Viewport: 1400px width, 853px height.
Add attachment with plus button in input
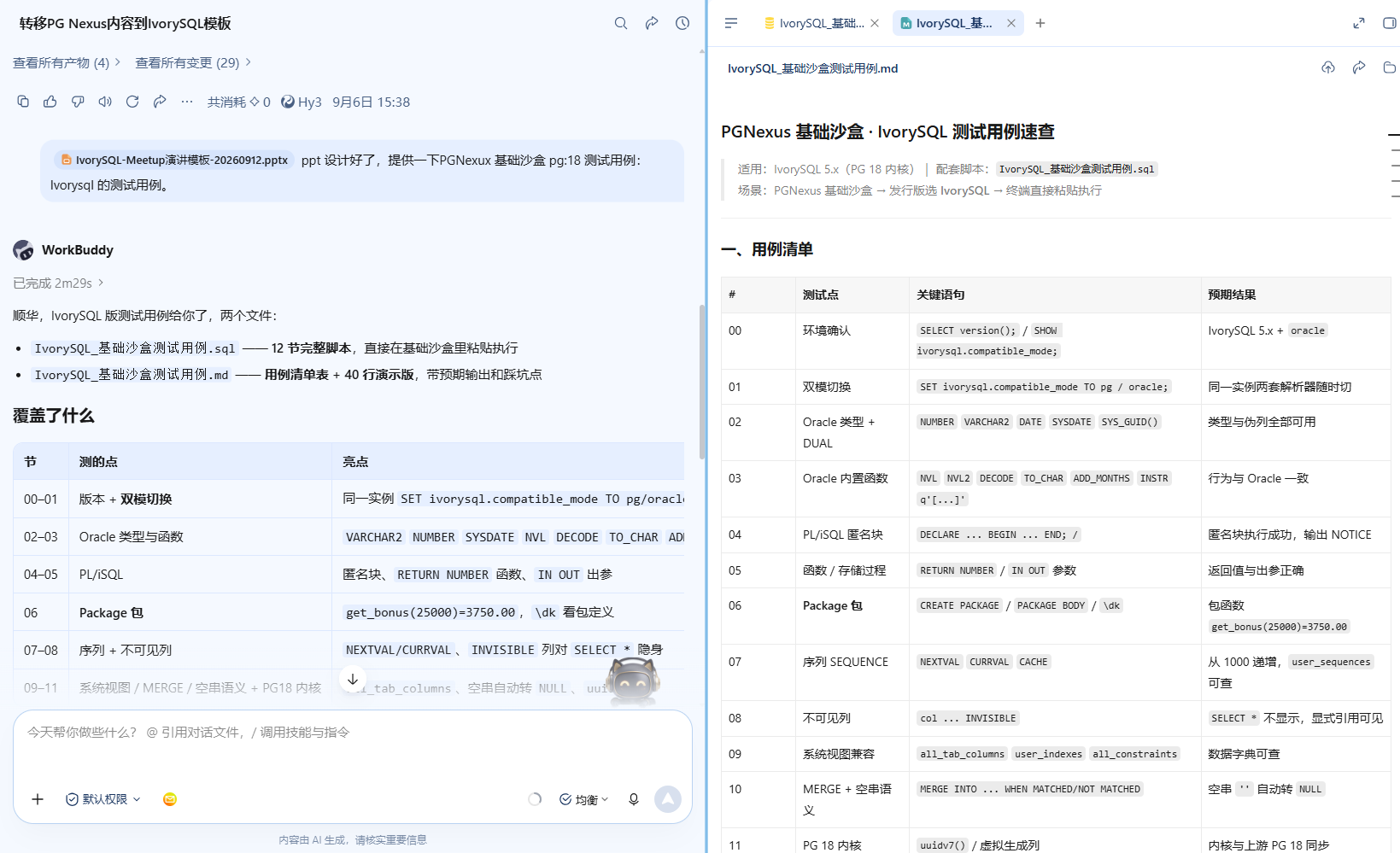click(x=38, y=799)
